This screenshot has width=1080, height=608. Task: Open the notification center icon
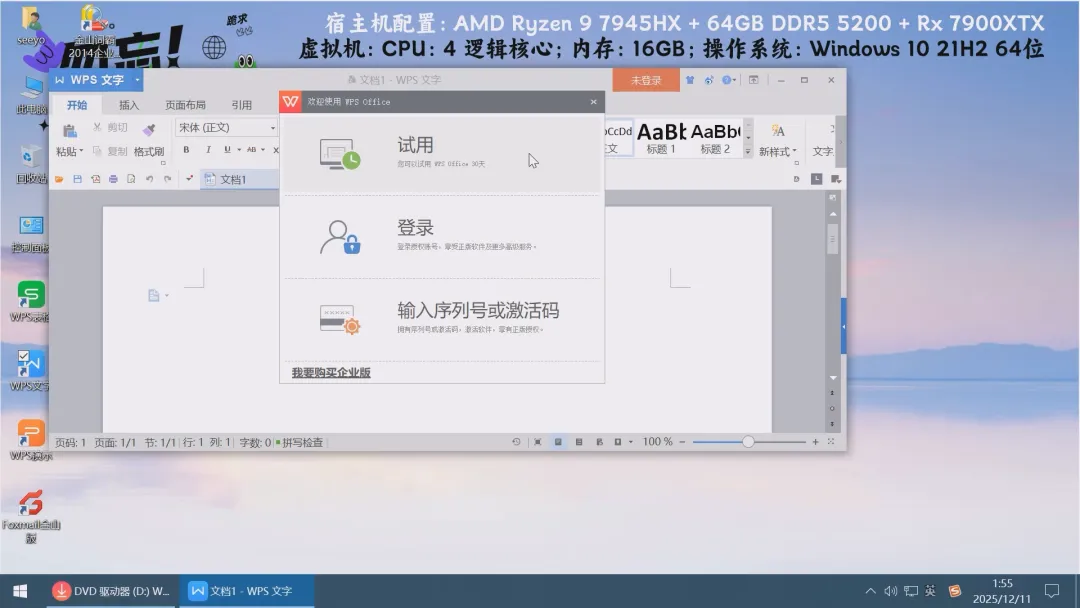point(1052,591)
